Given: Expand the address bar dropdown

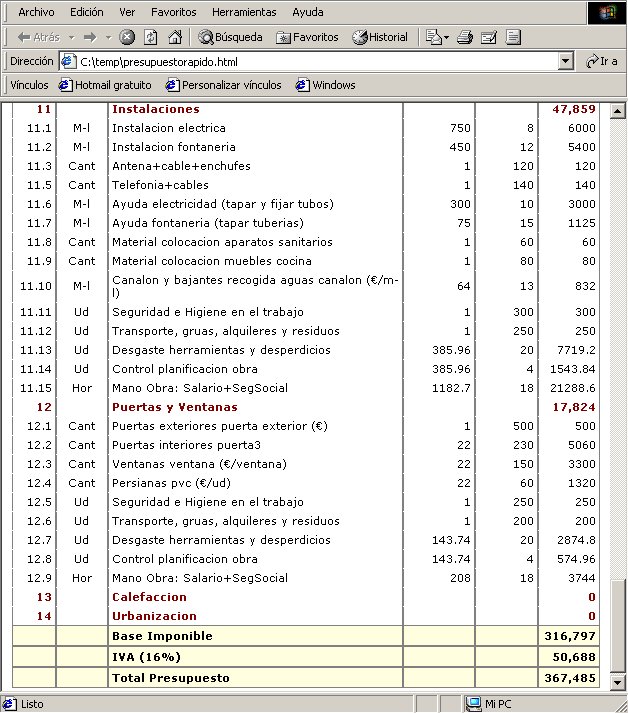Looking at the screenshot, I should [x=565, y=61].
